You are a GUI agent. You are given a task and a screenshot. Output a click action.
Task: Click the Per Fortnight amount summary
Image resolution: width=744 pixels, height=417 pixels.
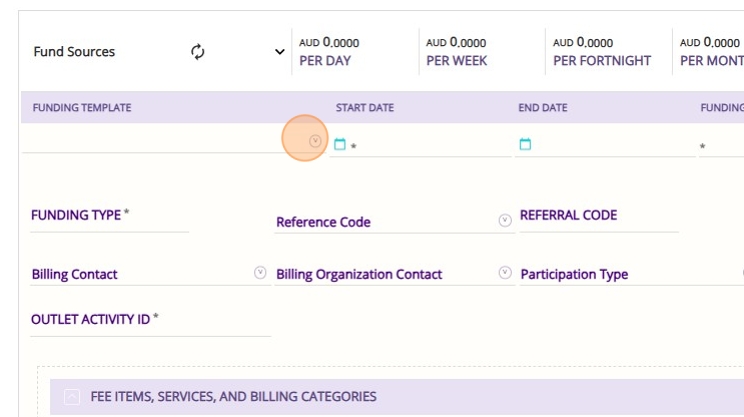pos(601,52)
